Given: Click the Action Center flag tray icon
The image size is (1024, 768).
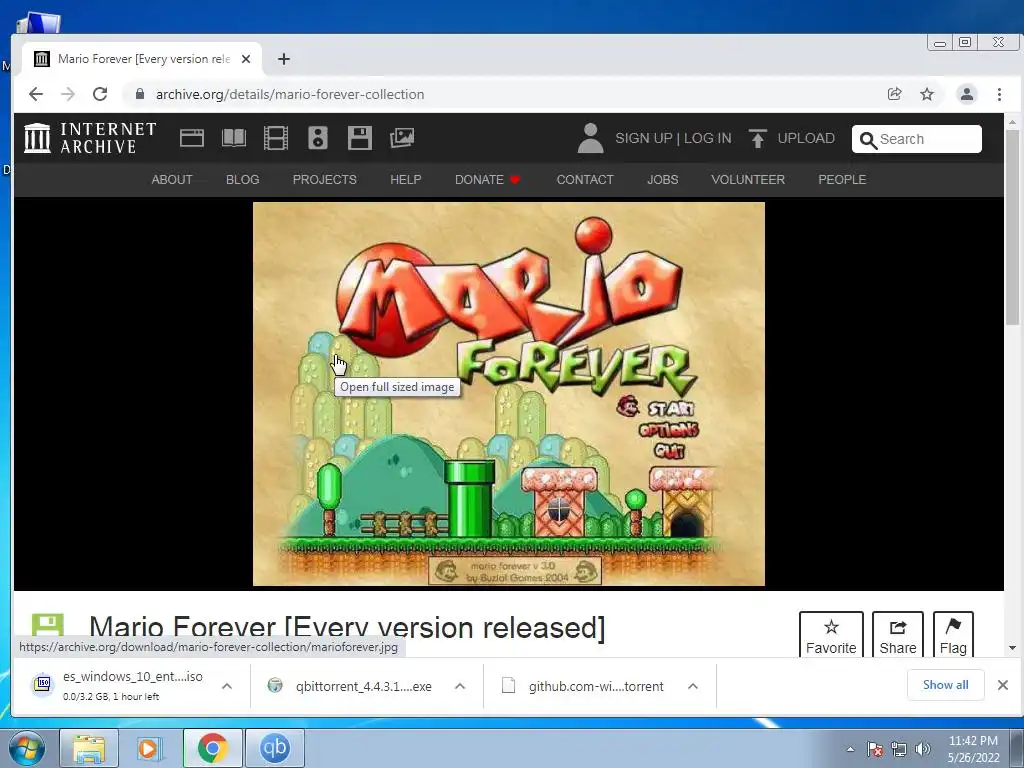Looking at the screenshot, I should tap(875, 749).
